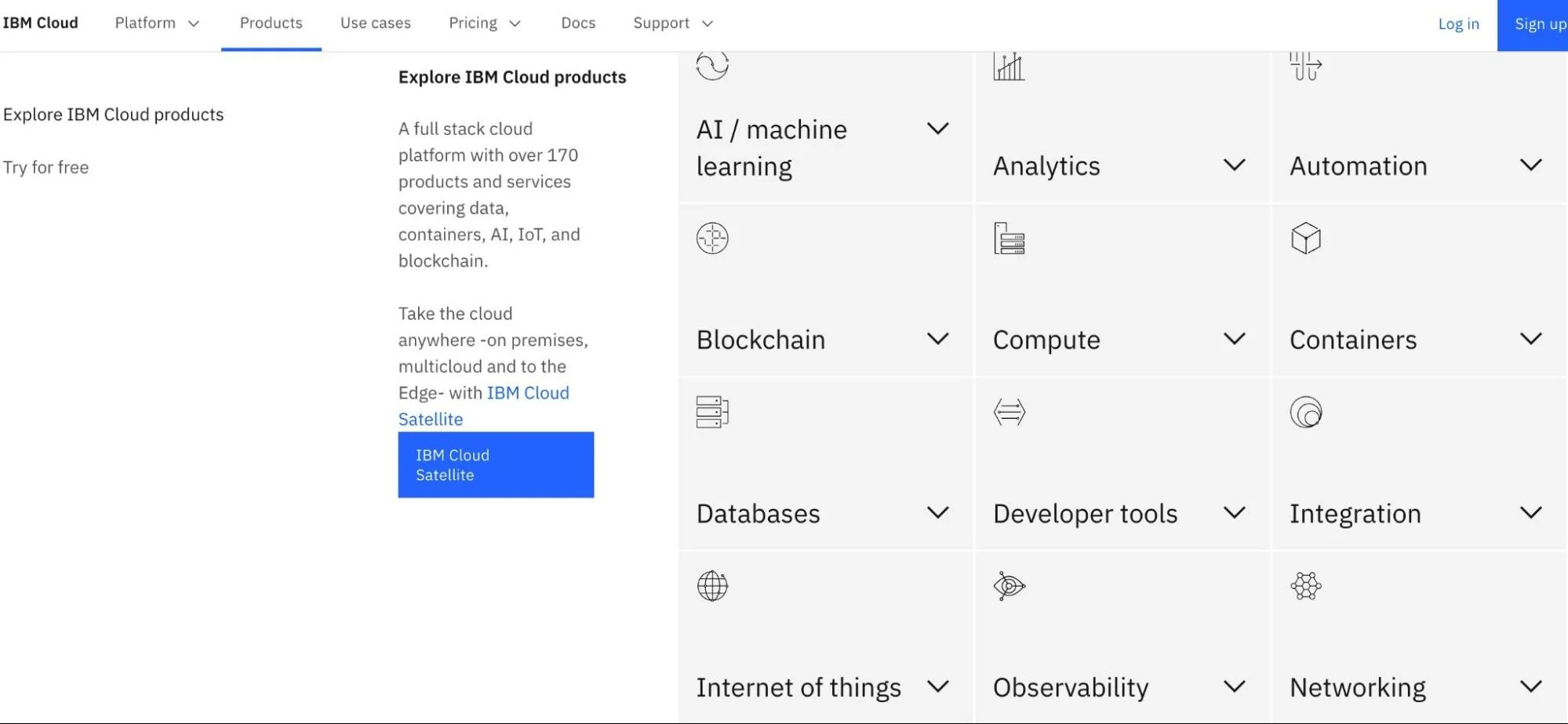Viewport: 1568px width, 724px height.
Task: Click the Log in link
Action: (x=1458, y=24)
